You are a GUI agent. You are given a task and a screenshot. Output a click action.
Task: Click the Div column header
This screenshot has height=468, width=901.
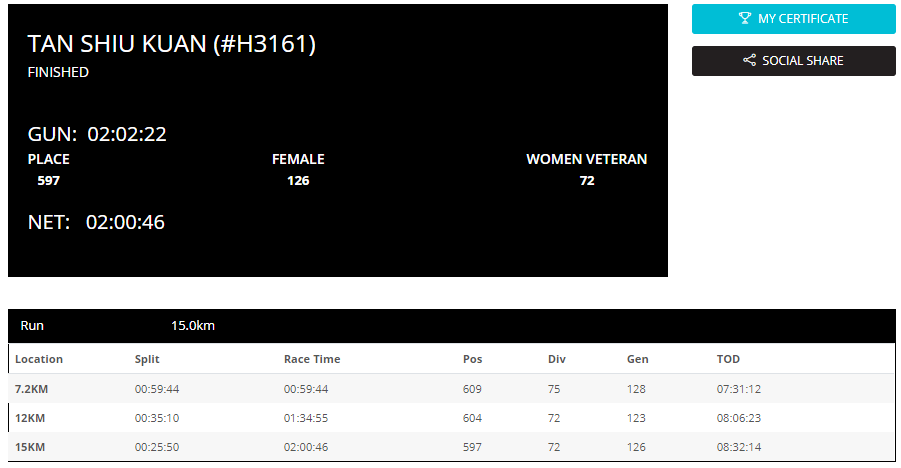coord(556,359)
